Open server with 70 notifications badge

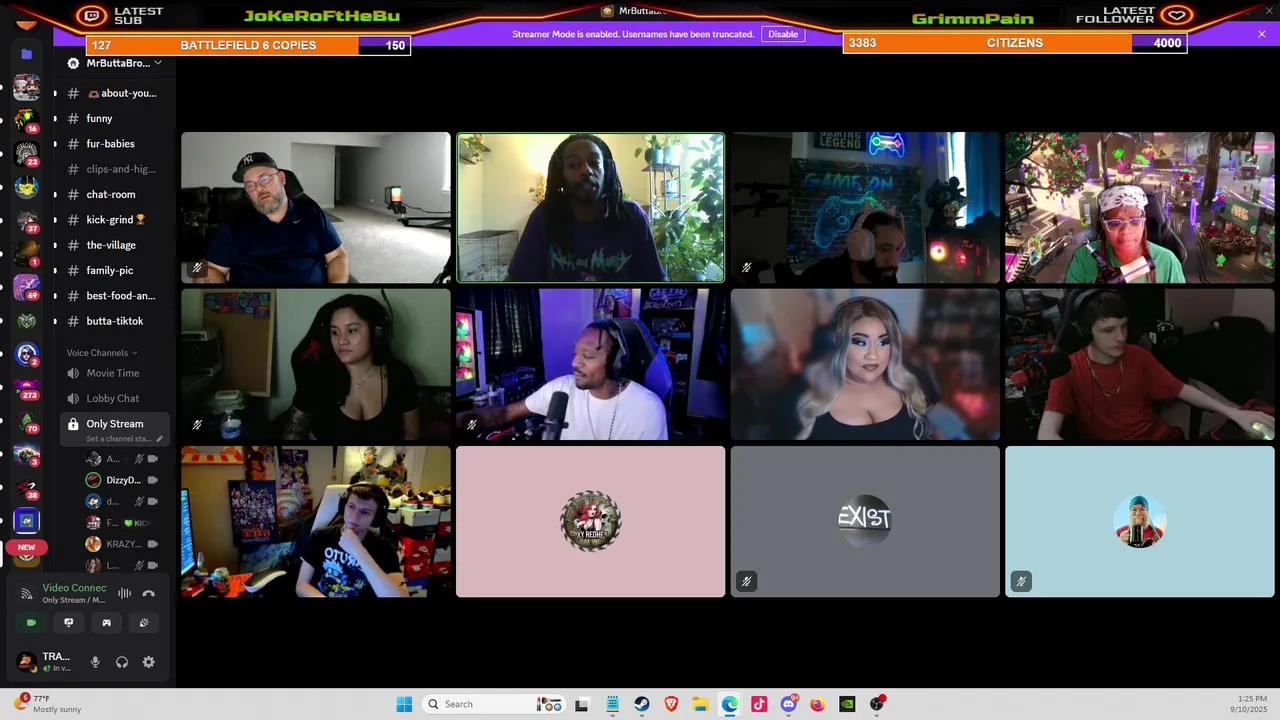(27, 422)
